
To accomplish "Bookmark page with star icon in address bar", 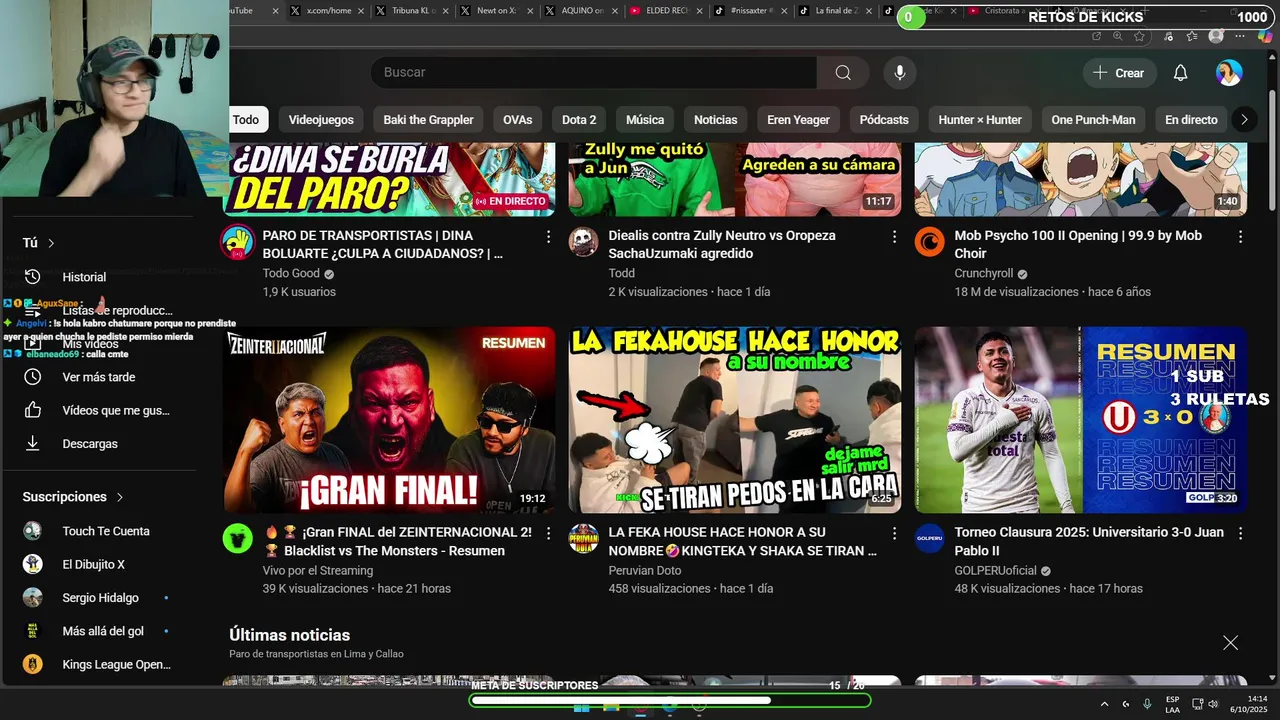I will 1141,36.
